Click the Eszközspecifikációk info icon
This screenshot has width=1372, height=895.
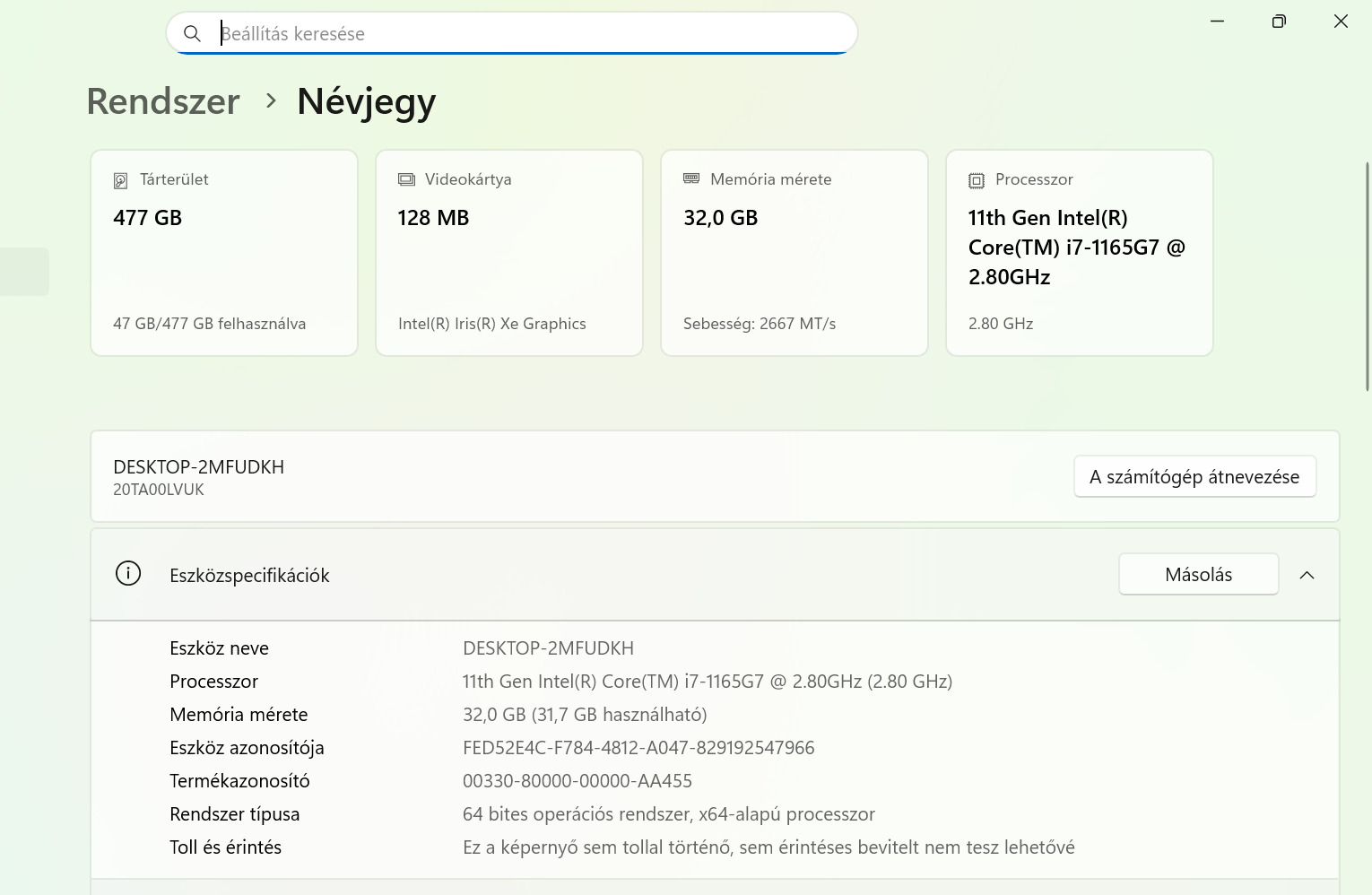[x=128, y=574]
